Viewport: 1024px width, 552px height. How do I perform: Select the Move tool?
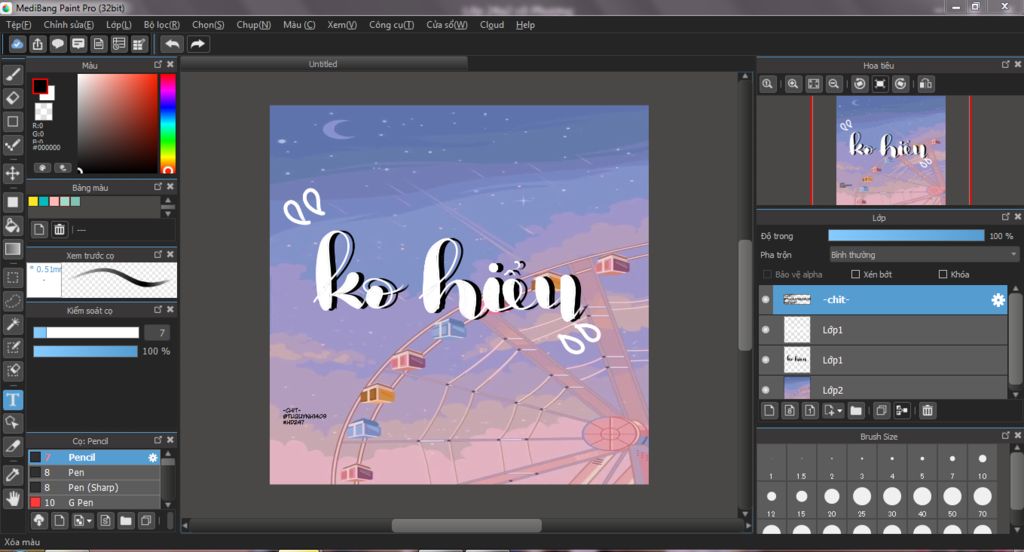click(12, 173)
